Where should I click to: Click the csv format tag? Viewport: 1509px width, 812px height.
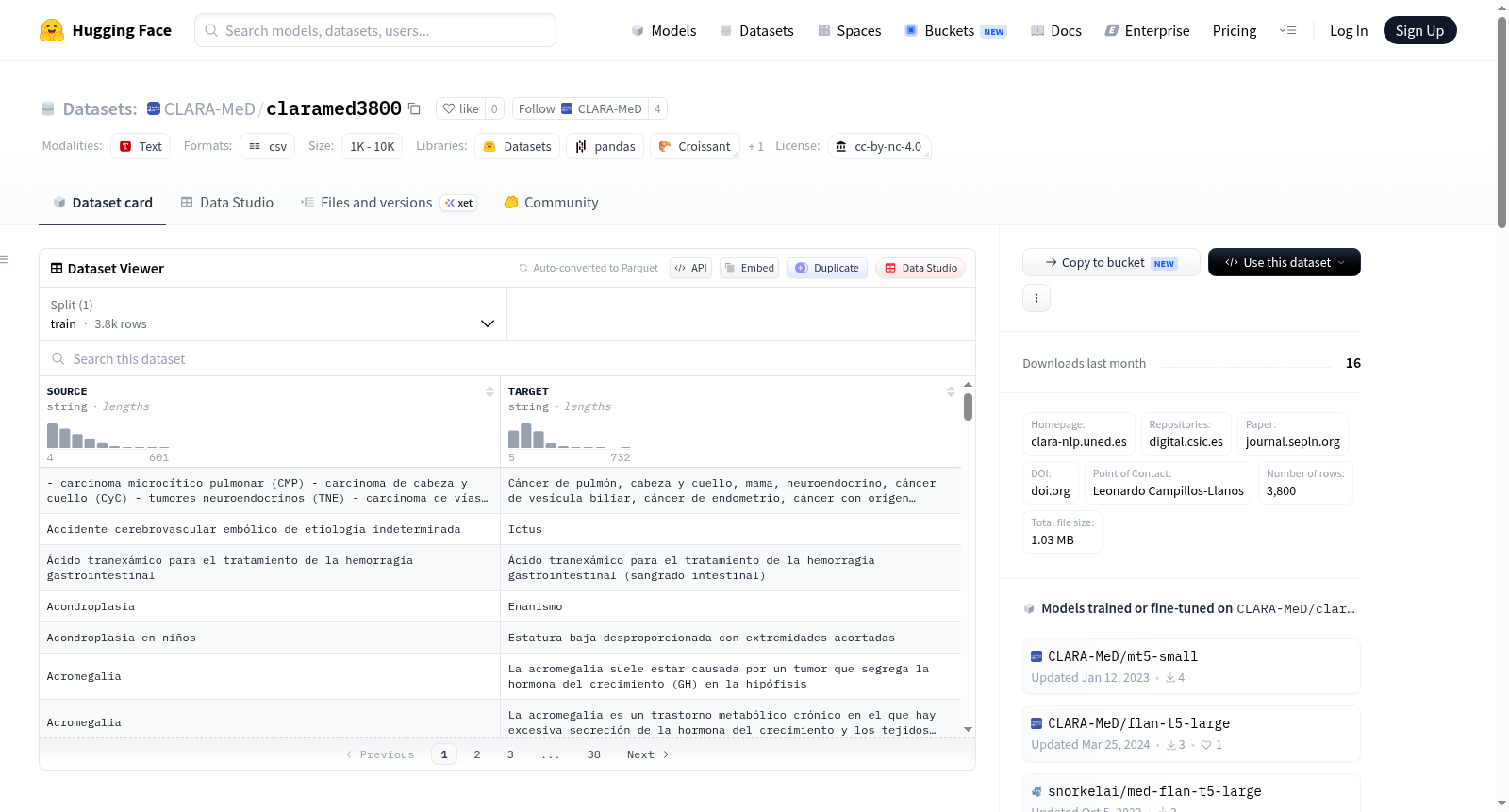pos(268,146)
